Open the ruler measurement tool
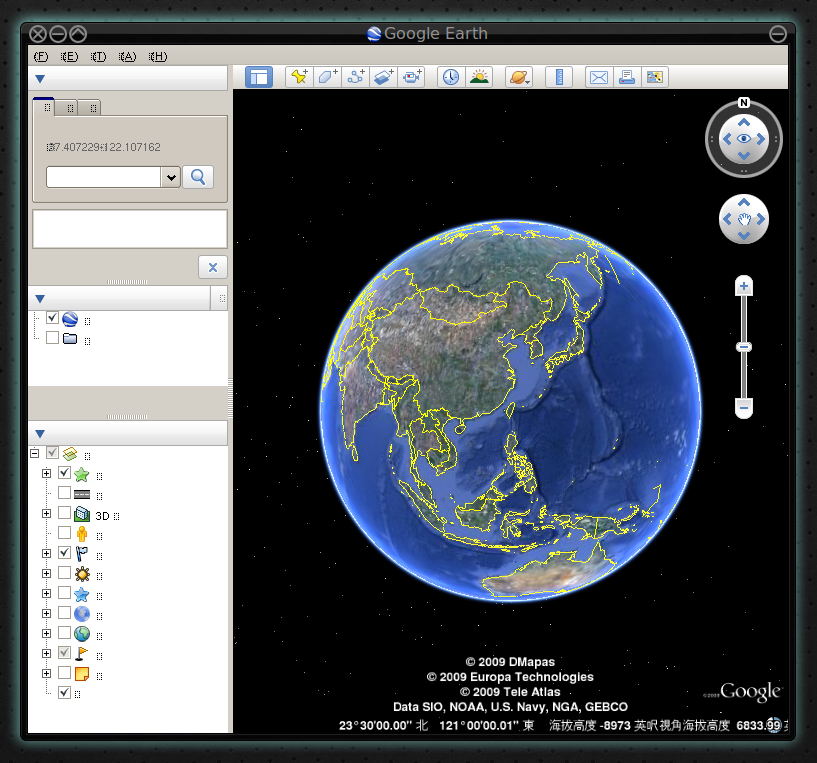 (559, 77)
